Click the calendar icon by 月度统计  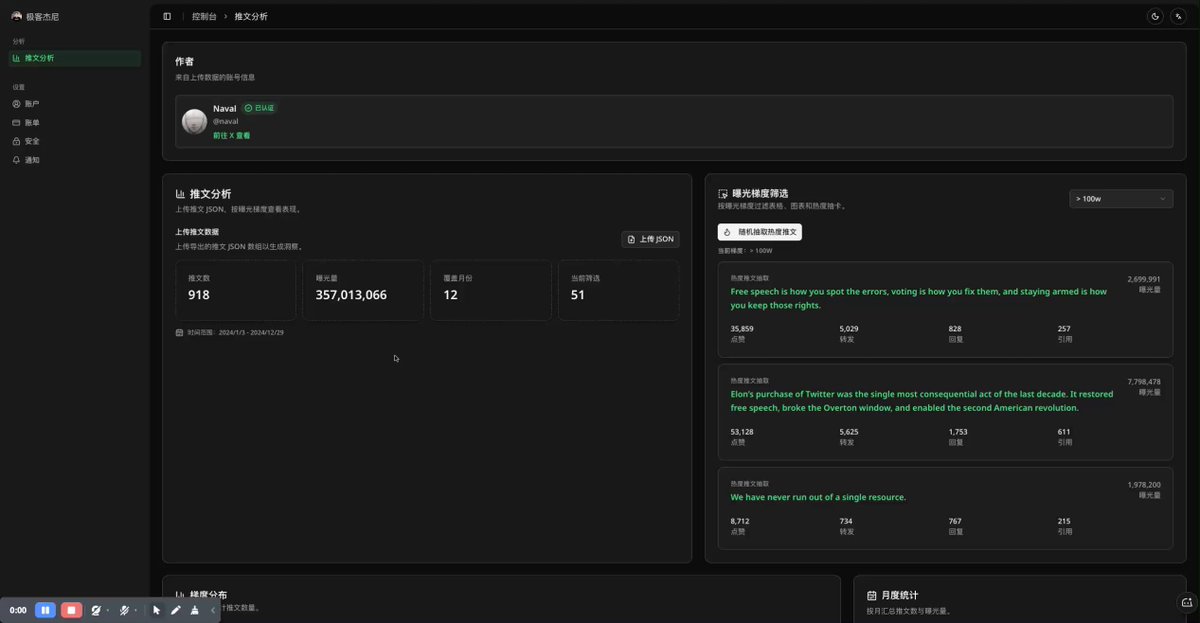(x=872, y=595)
